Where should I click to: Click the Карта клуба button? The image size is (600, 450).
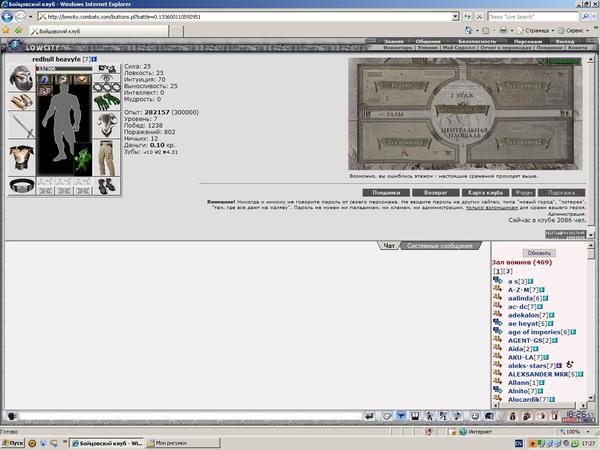tap(485, 192)
